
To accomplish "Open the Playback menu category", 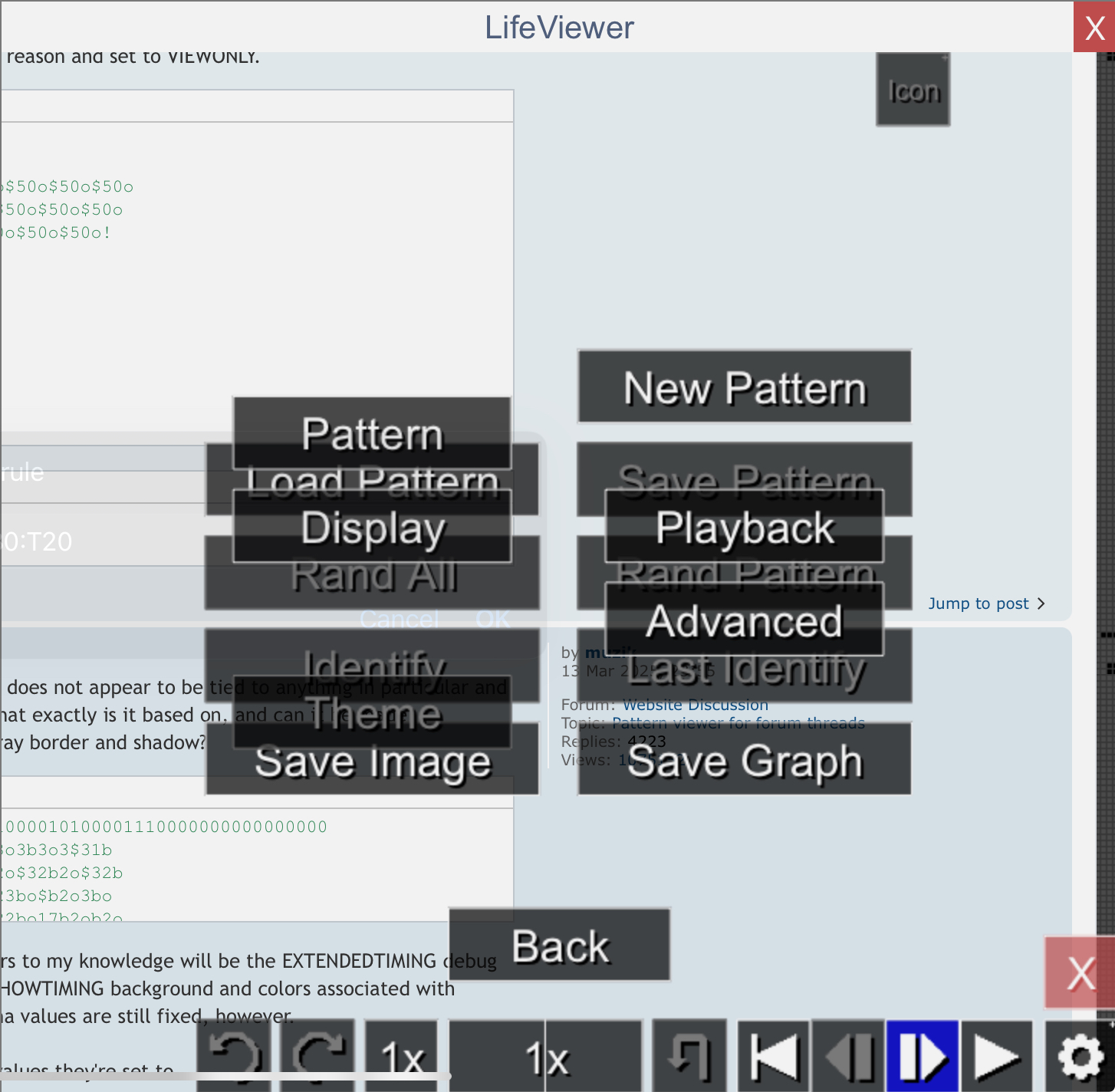I will coord(745,527).
